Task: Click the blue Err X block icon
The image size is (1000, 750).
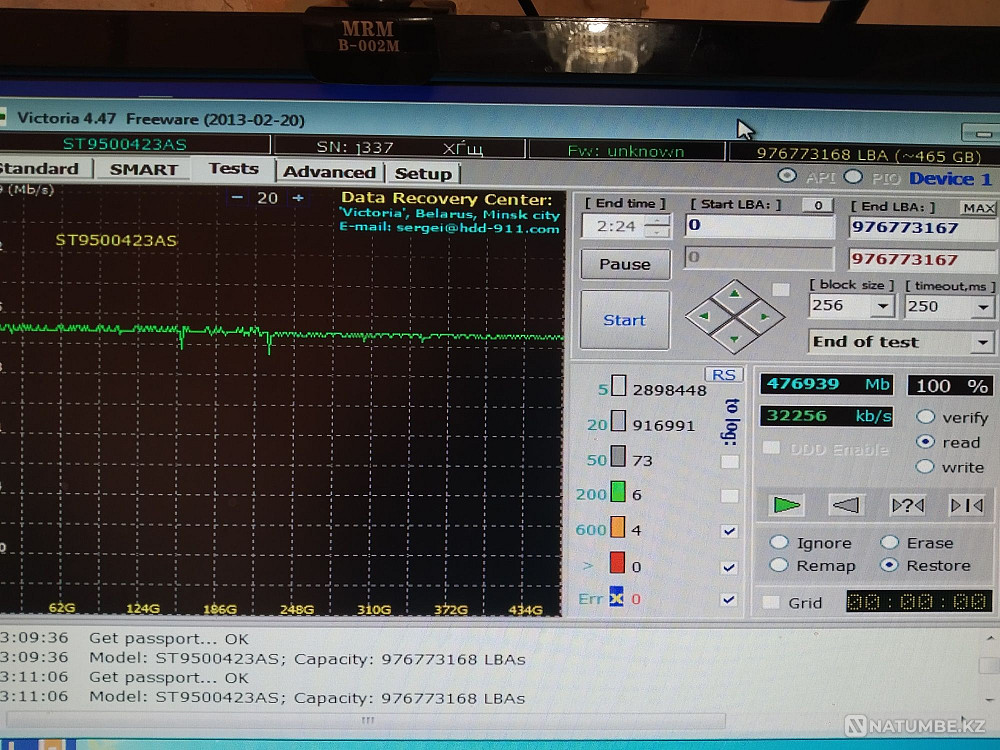Action: pyautogui.click(x=616, y=597)
